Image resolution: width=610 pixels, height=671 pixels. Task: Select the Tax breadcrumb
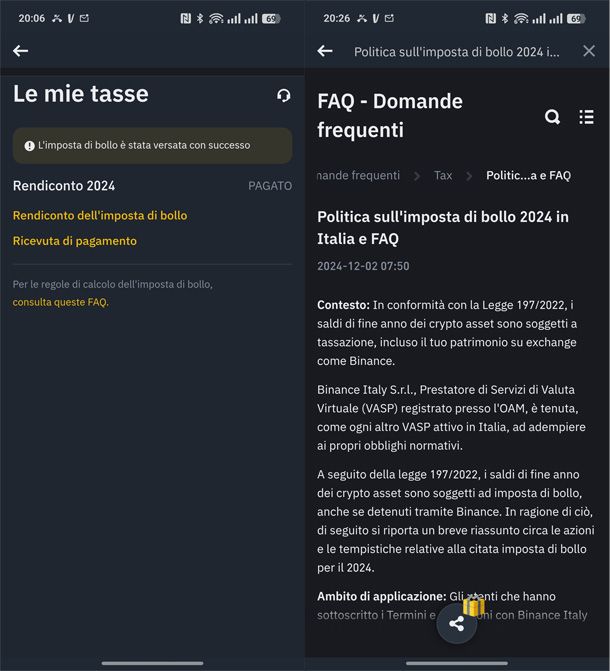tap(443, 175)
